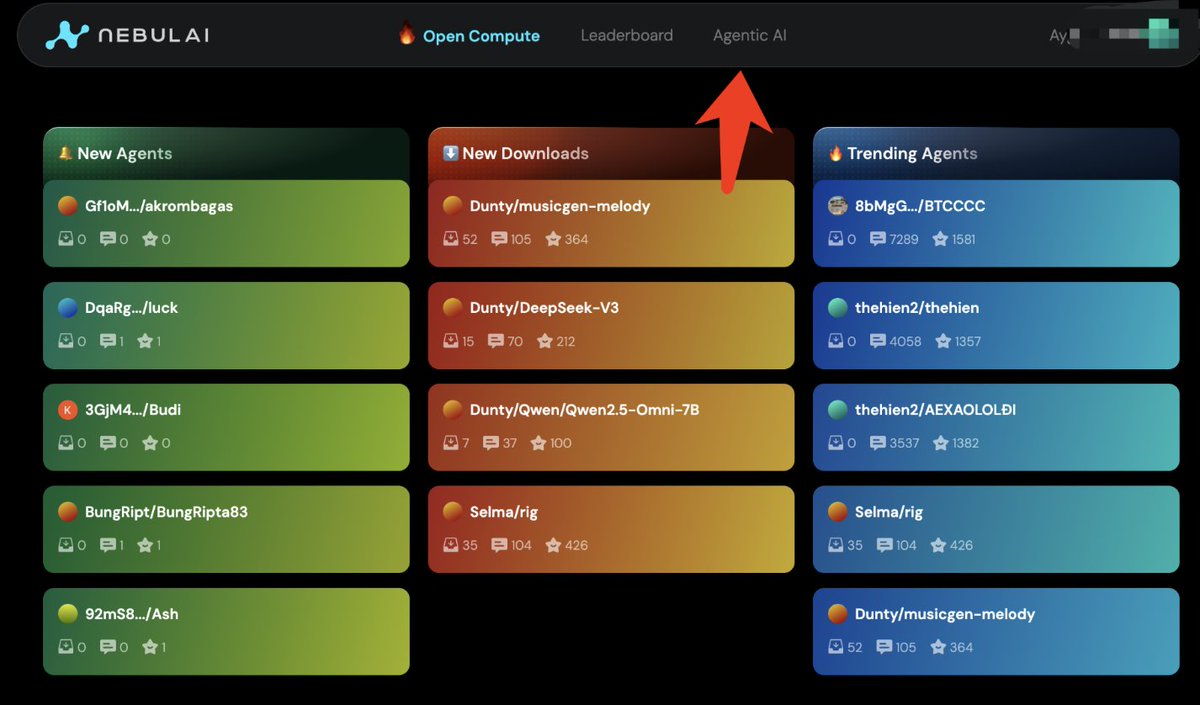Click the download icon on the thehien2/AEXAOLOLĐI card
Image resolution: width=1200 pixels, height=705 pixels.
[836, 443]
